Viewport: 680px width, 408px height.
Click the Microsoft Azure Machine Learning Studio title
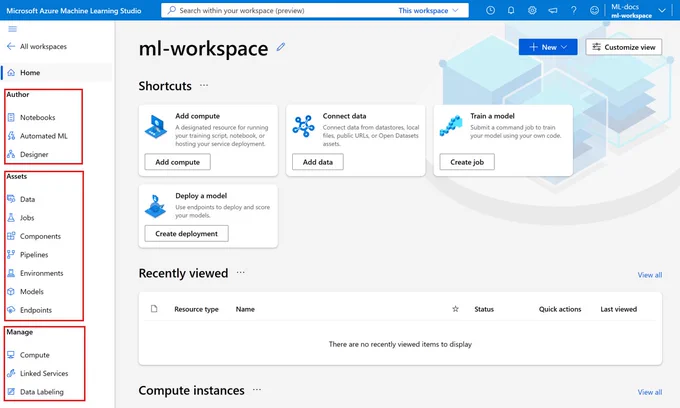[x=74, y=10]
